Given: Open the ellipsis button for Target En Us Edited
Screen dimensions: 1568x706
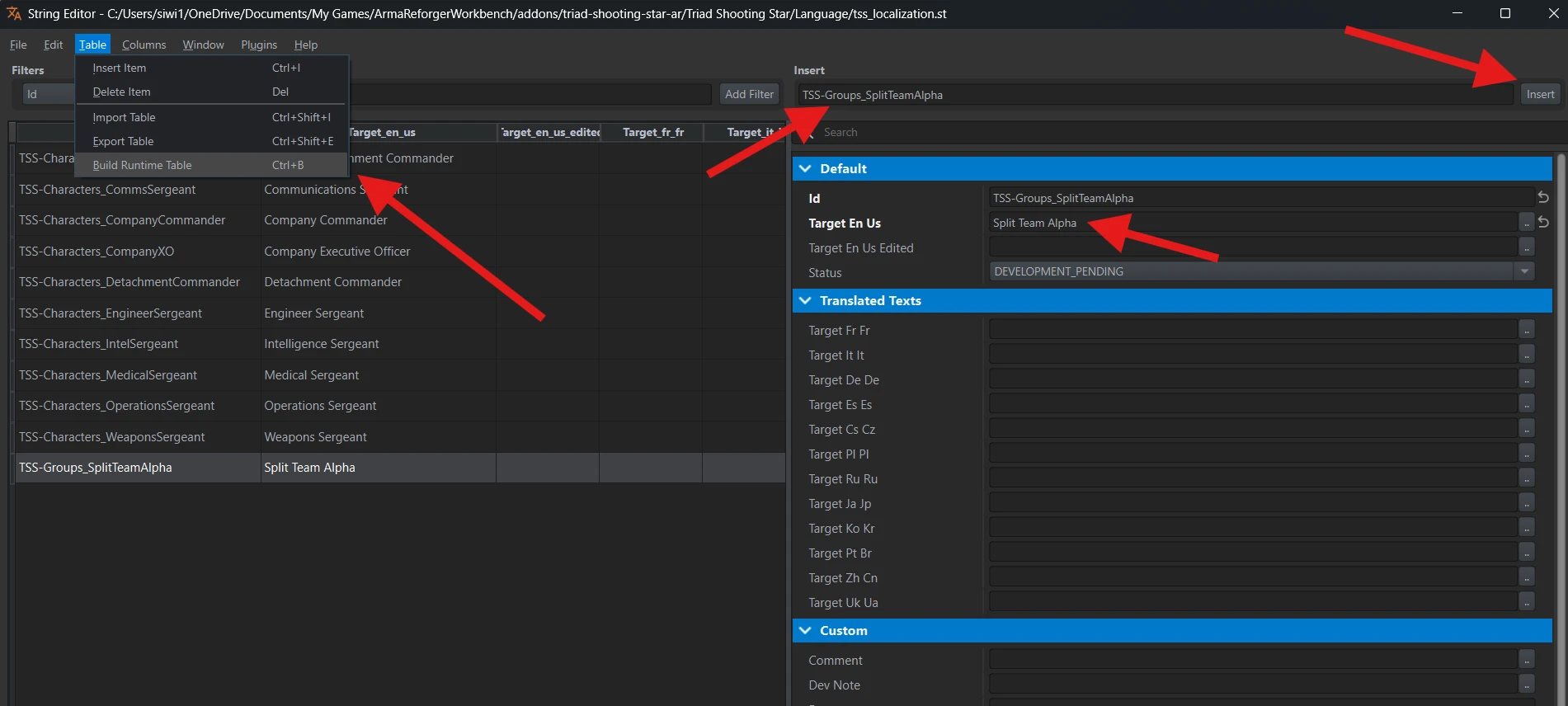Looking at the screenshot, I should pyautogui.click(x=1527, y=247).
